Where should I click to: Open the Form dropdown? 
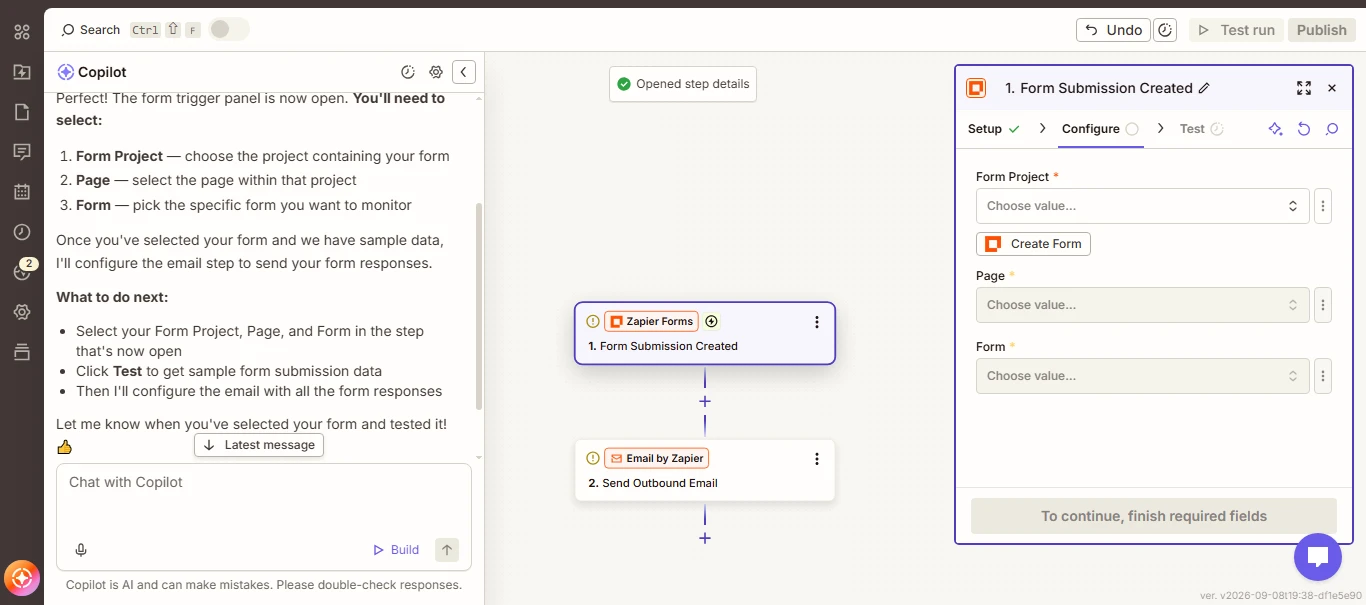tap(1142, 376)
